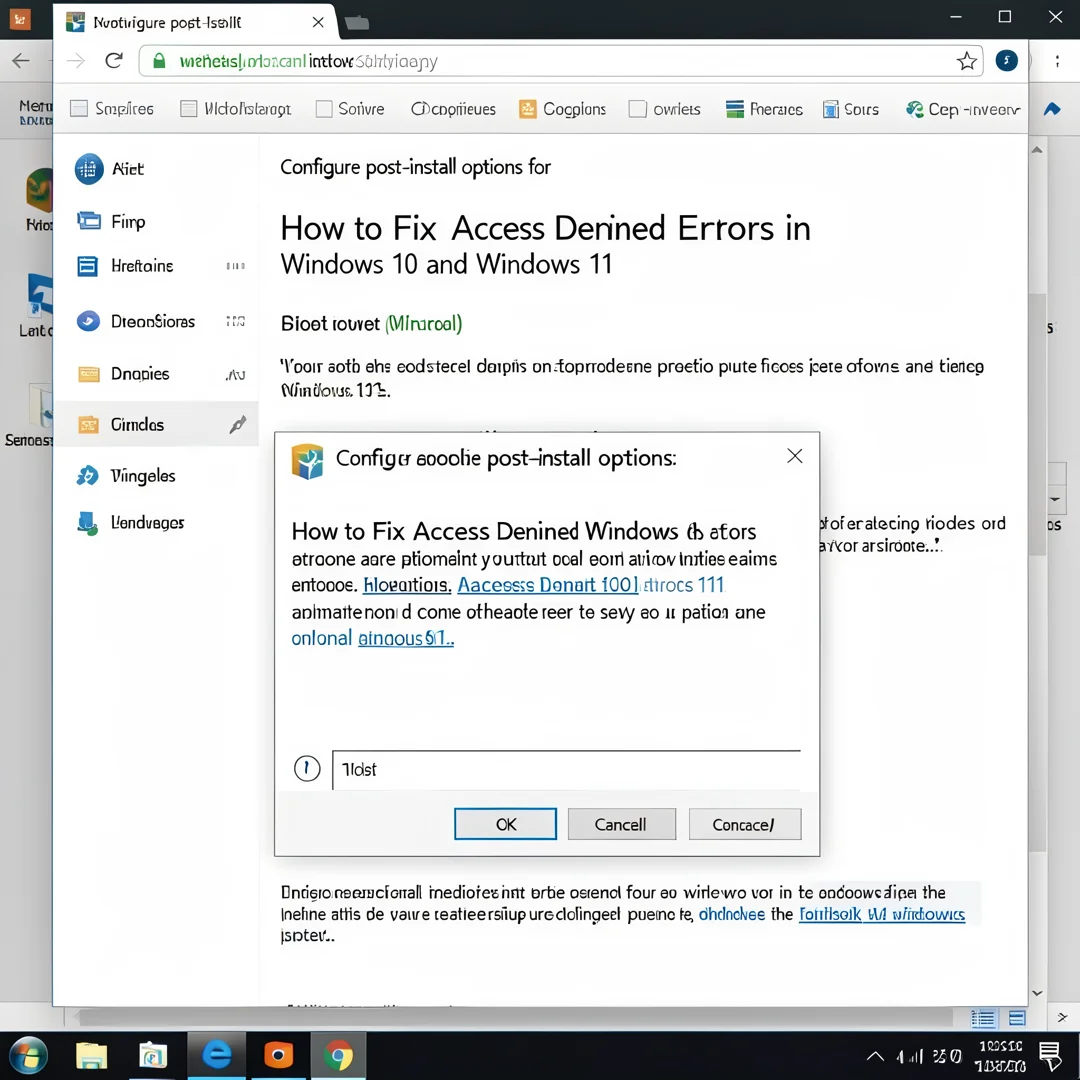The height and width of the screenshot is (1080, 1080).
Task: Click the pin icon on Cimdos row
Action: point(238,424)
